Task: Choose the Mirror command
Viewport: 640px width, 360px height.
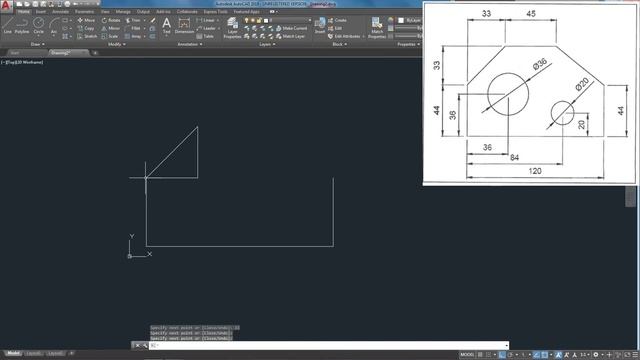Action: click(x=111, y=28)
